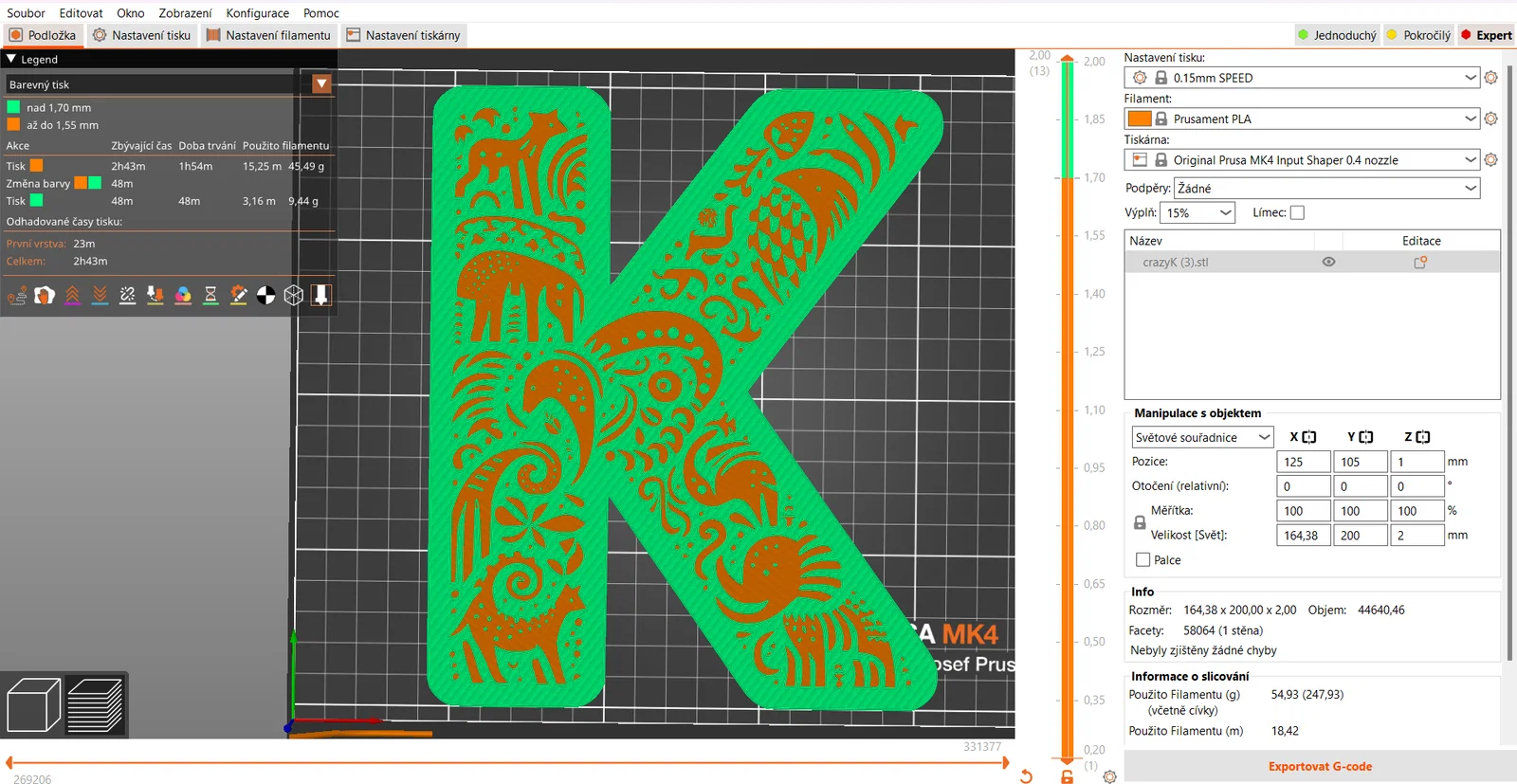The image size is (1517, 784).
Task: Open the Konfigurace menu
Action: 257,12
